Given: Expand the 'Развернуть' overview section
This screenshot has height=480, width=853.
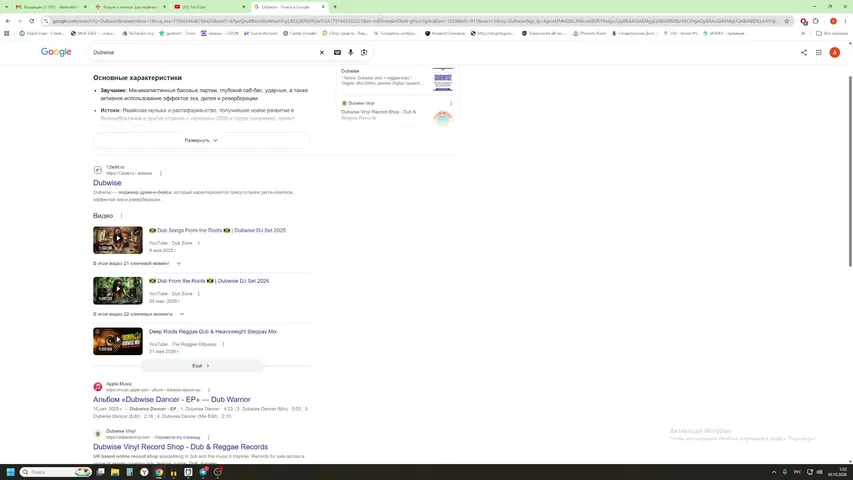Looking at the screenshot, I should click(x=201, y=140).
